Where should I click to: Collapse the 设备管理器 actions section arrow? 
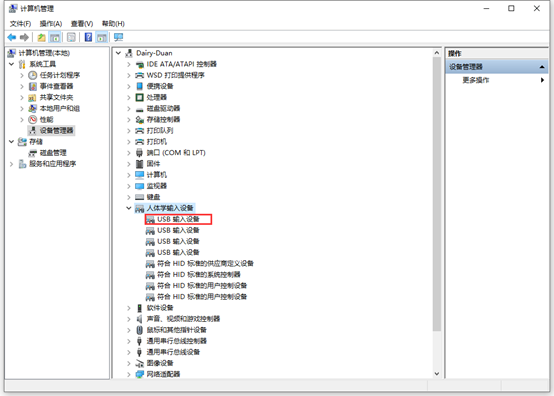click(x=542, y=67)
